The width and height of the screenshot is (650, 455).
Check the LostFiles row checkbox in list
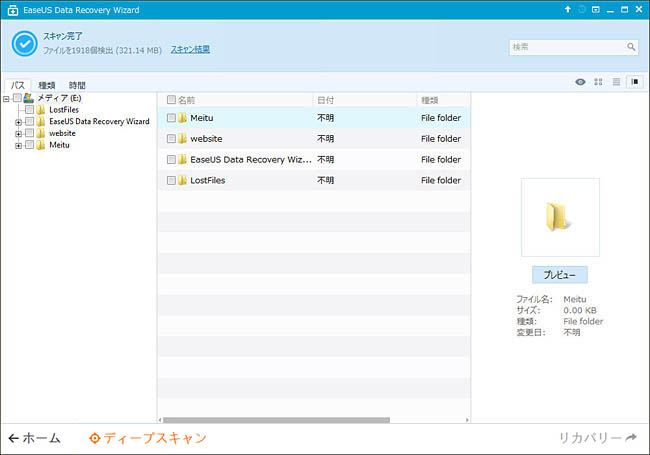click(171, 180)
